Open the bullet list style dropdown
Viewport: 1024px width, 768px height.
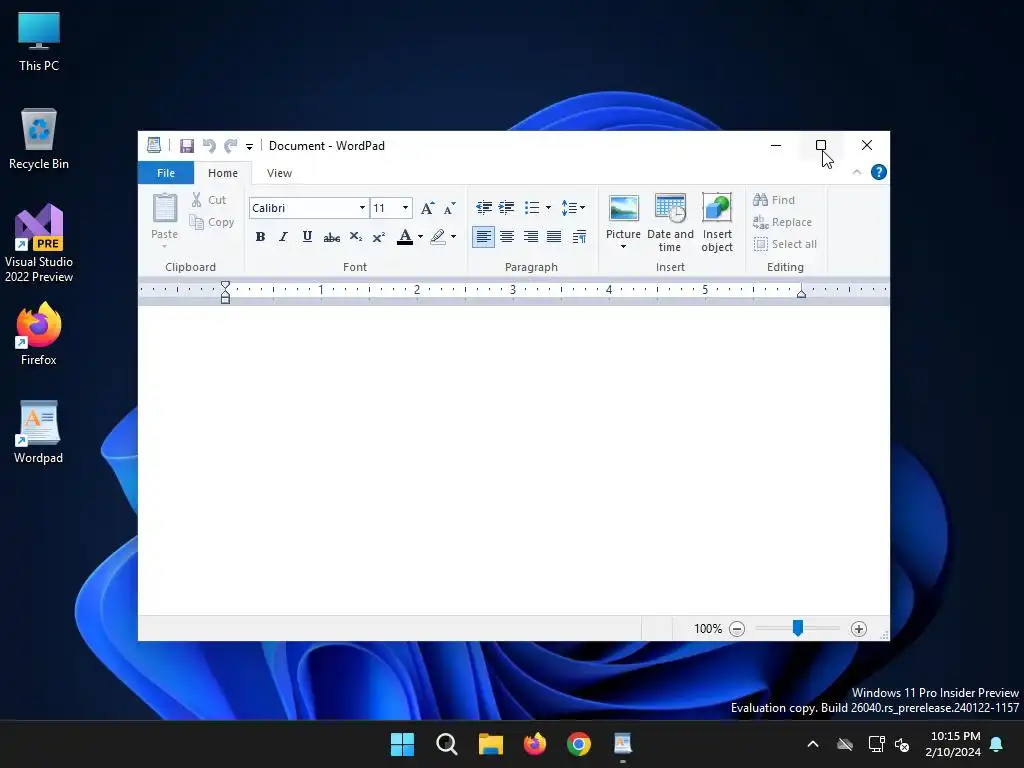click(x=548, y=208)
